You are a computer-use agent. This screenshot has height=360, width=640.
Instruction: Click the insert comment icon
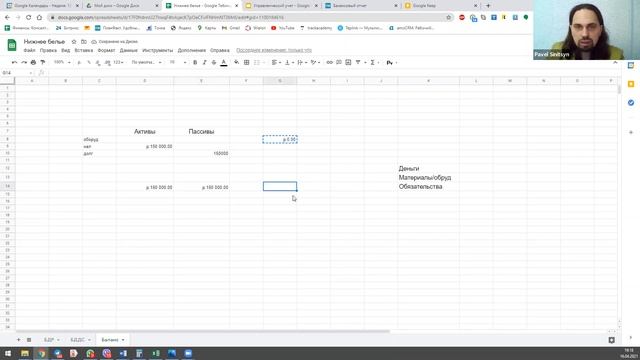(x=339, y=62)
